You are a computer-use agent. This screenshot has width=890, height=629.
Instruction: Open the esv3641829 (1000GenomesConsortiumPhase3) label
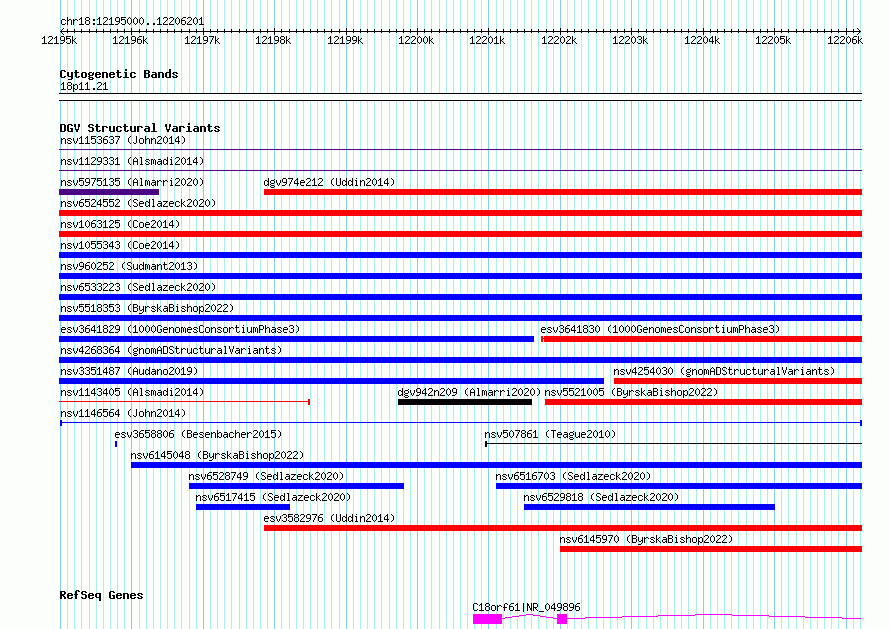pyautogui.click(x=180, y=329)
